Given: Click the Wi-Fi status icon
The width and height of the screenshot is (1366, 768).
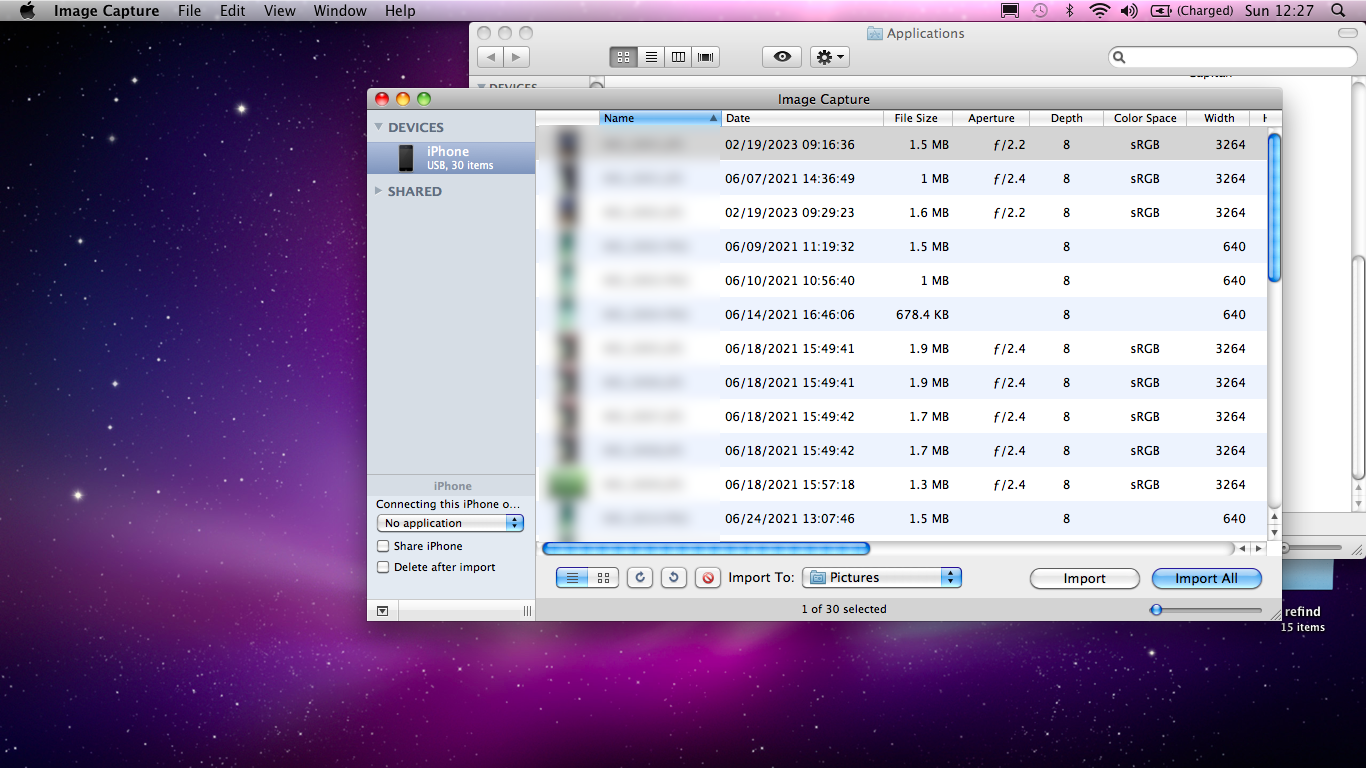Looking at the screenshot, I should (x=1100, y=11).
